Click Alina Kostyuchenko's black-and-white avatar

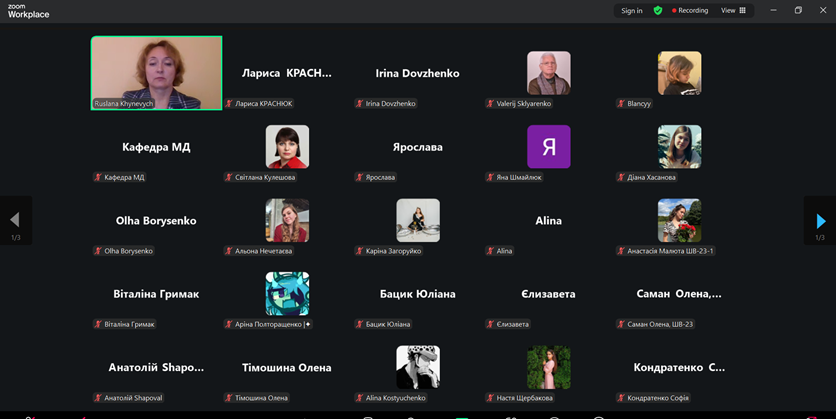(418, 367)
